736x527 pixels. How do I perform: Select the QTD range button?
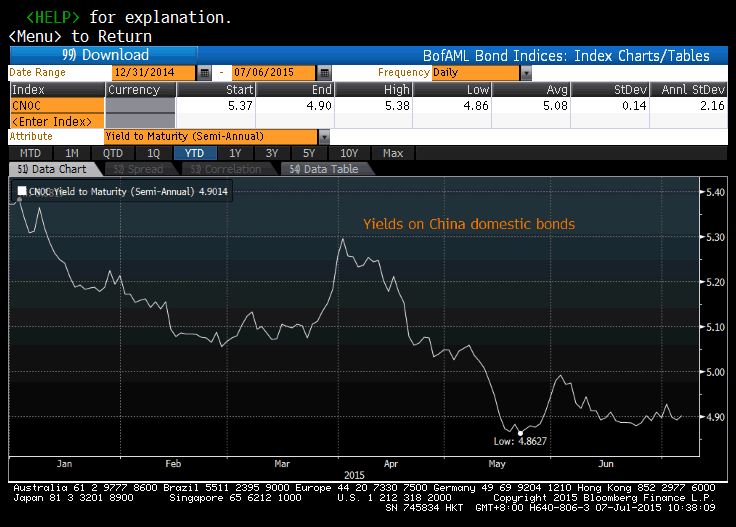click(113, 153)
